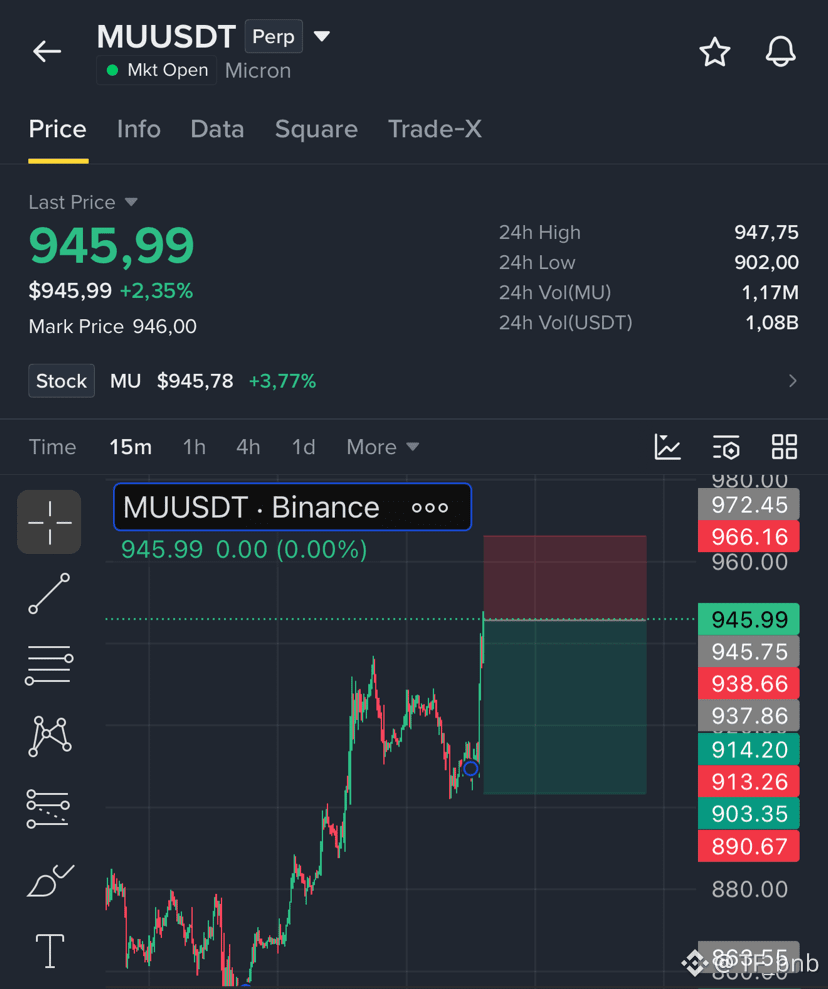Select the Time chart view
This screenshot has width=828, height=989.
pyautogui.click(x=52, y=447)
